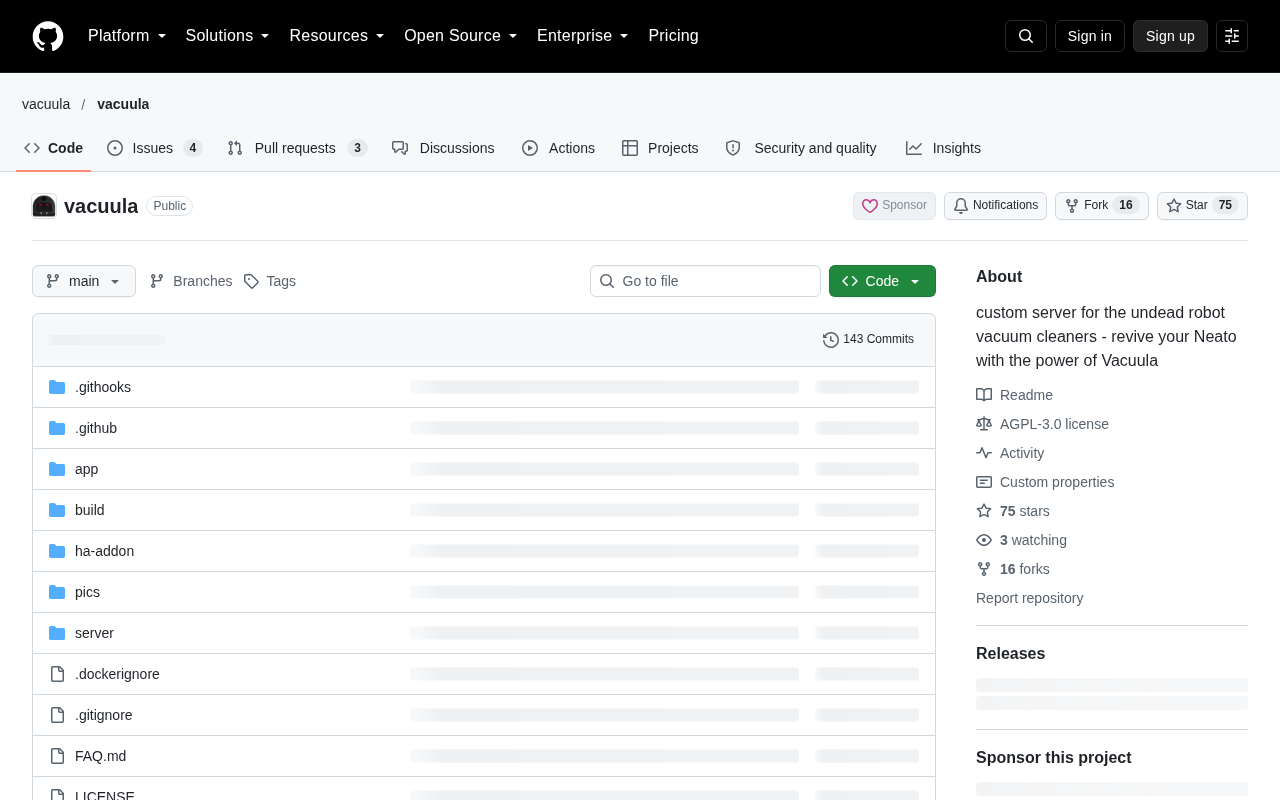
Task: Click the Activity pulse icon
Action: point(984,453)
